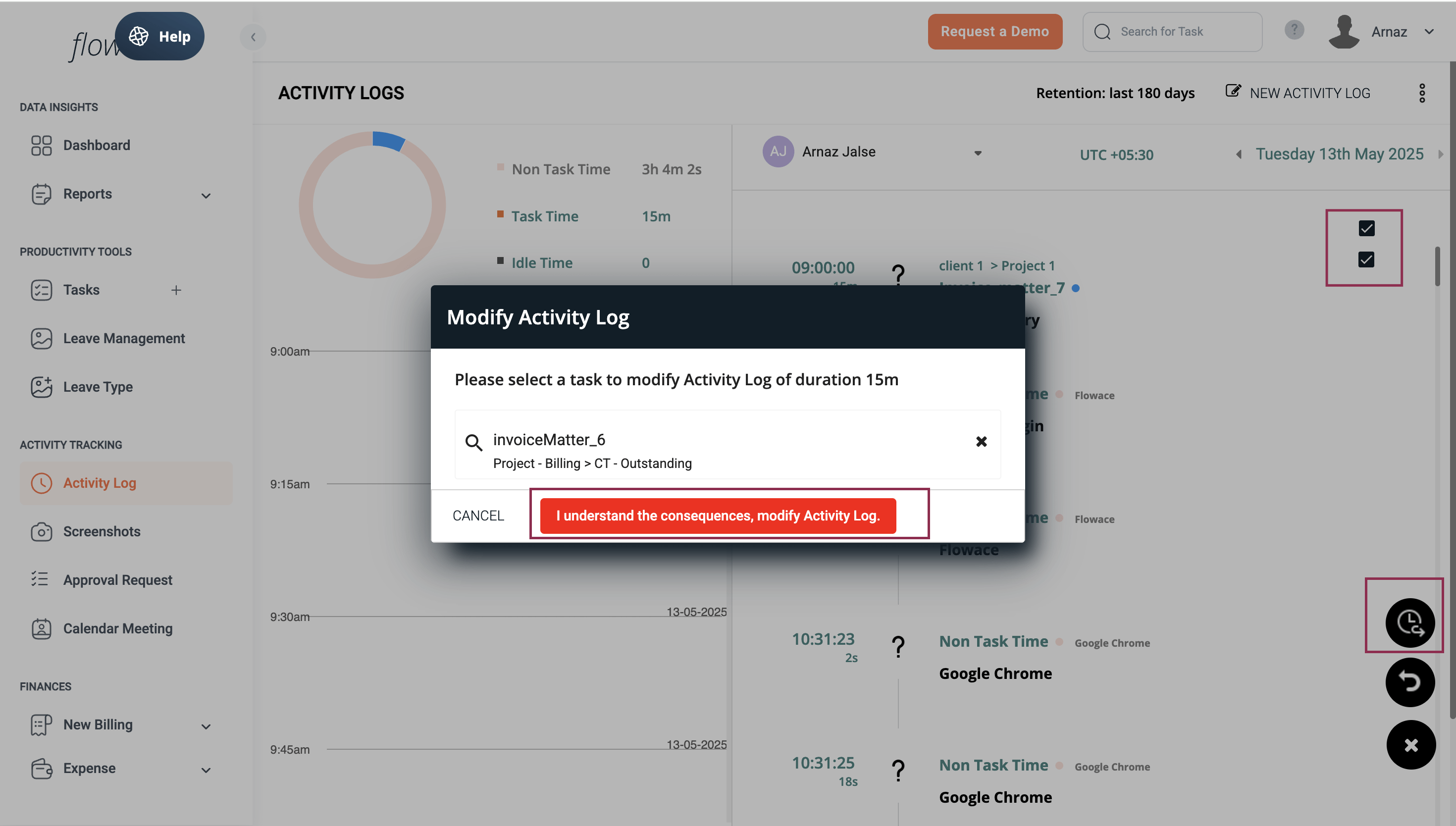Viewport: 1456px width, 826px height.
Task: Click Non Task Time at 10:31:25
Action: (x=993, y=765)
